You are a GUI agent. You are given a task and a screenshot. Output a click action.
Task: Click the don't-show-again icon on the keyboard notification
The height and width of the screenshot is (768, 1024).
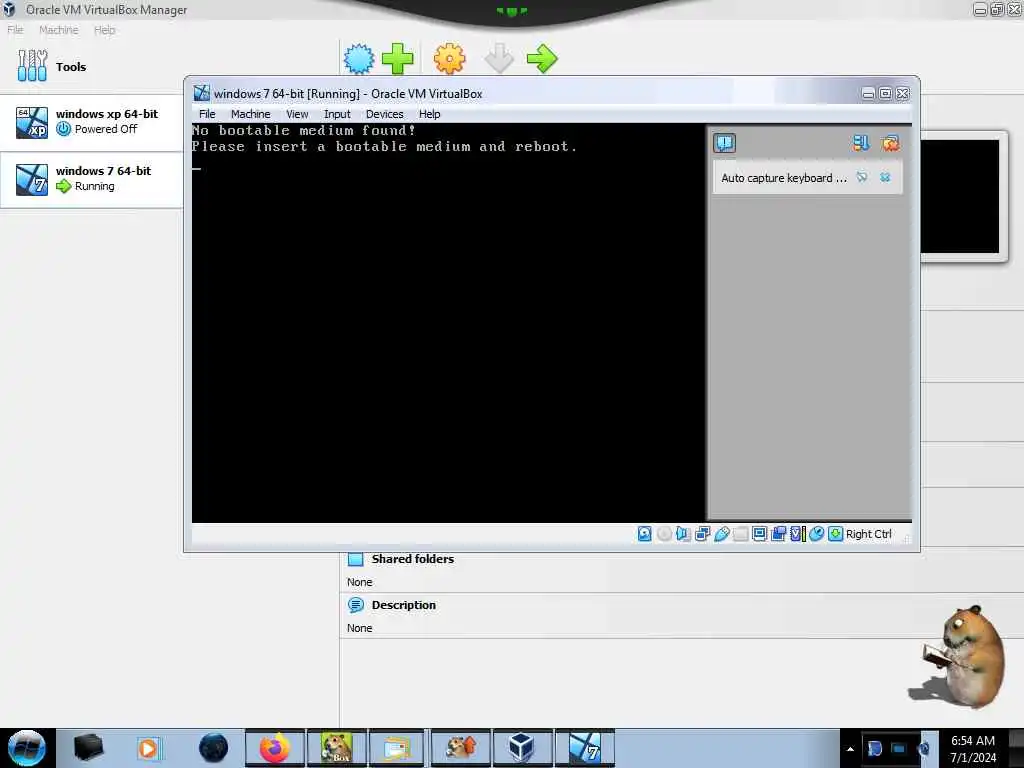click(x=862, y=177)
